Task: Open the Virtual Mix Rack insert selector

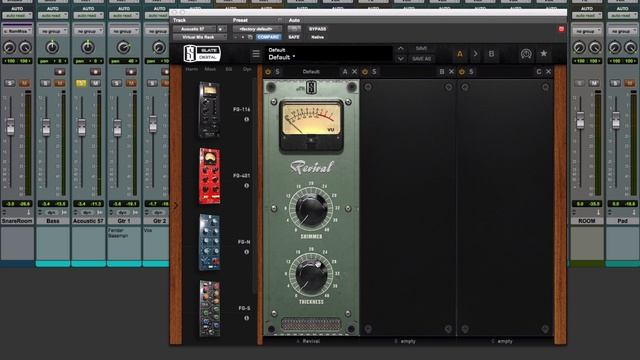Action: [x=200, y=37]
